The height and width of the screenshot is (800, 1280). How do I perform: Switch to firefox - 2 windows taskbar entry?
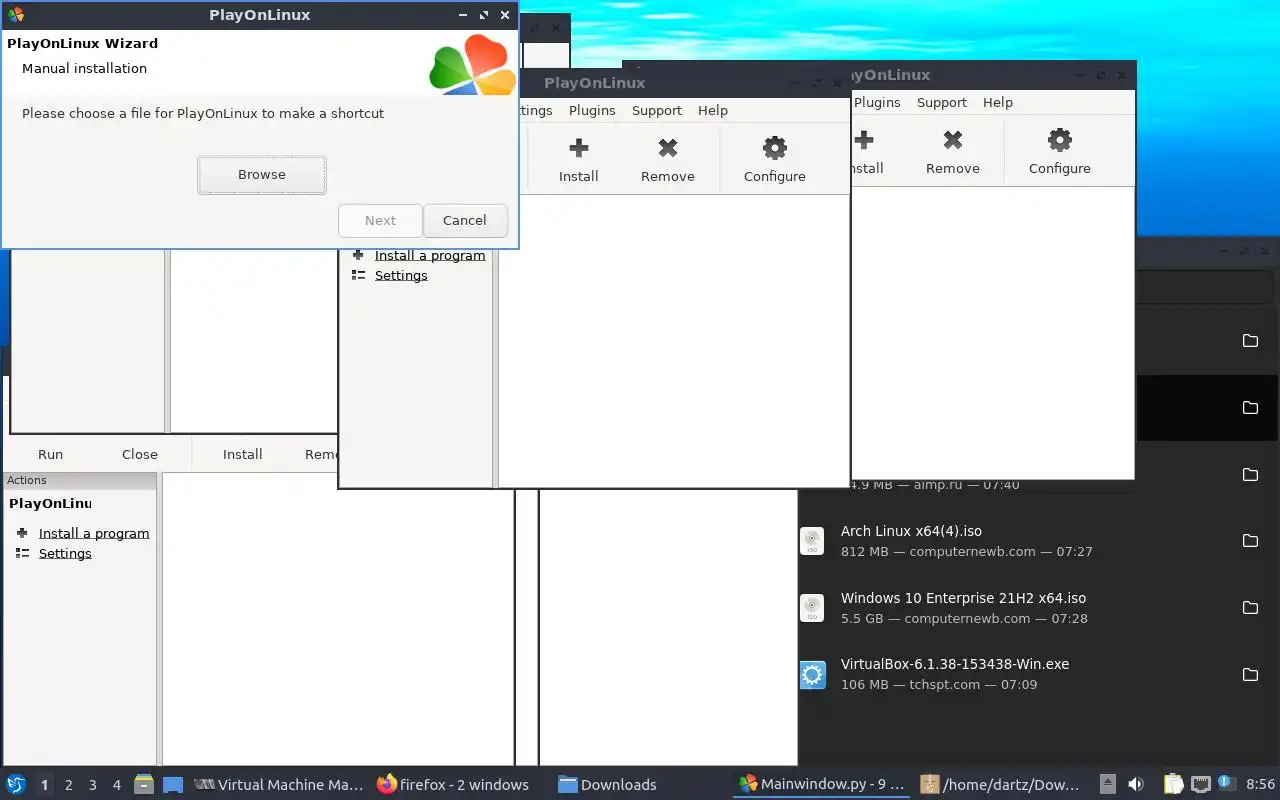click(x=452, y=785)
